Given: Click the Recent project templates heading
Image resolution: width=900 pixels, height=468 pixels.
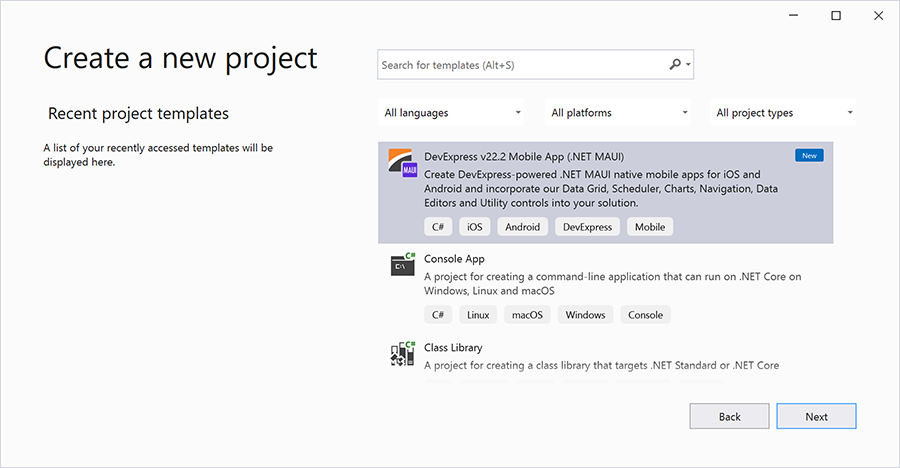Looking at the screenshot, I should 138,114.
